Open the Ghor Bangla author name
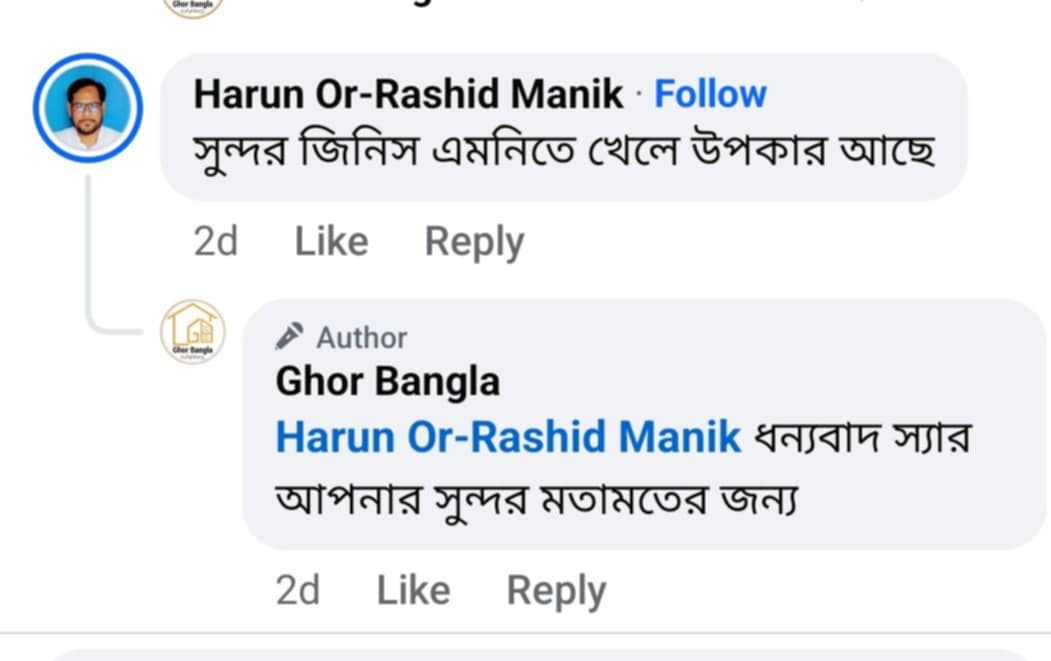The width and height of the screenshot is (1051, 661). 387,381
